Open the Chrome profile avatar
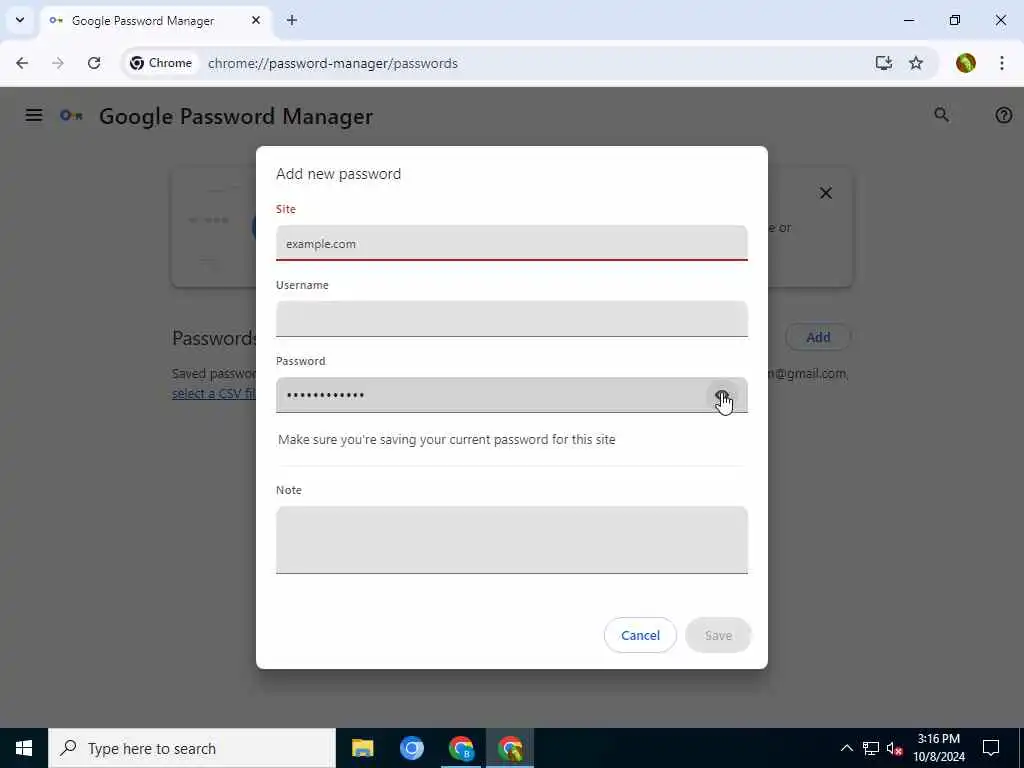The width and height of the screenshot is (1024, 768). tap(965, 63)
